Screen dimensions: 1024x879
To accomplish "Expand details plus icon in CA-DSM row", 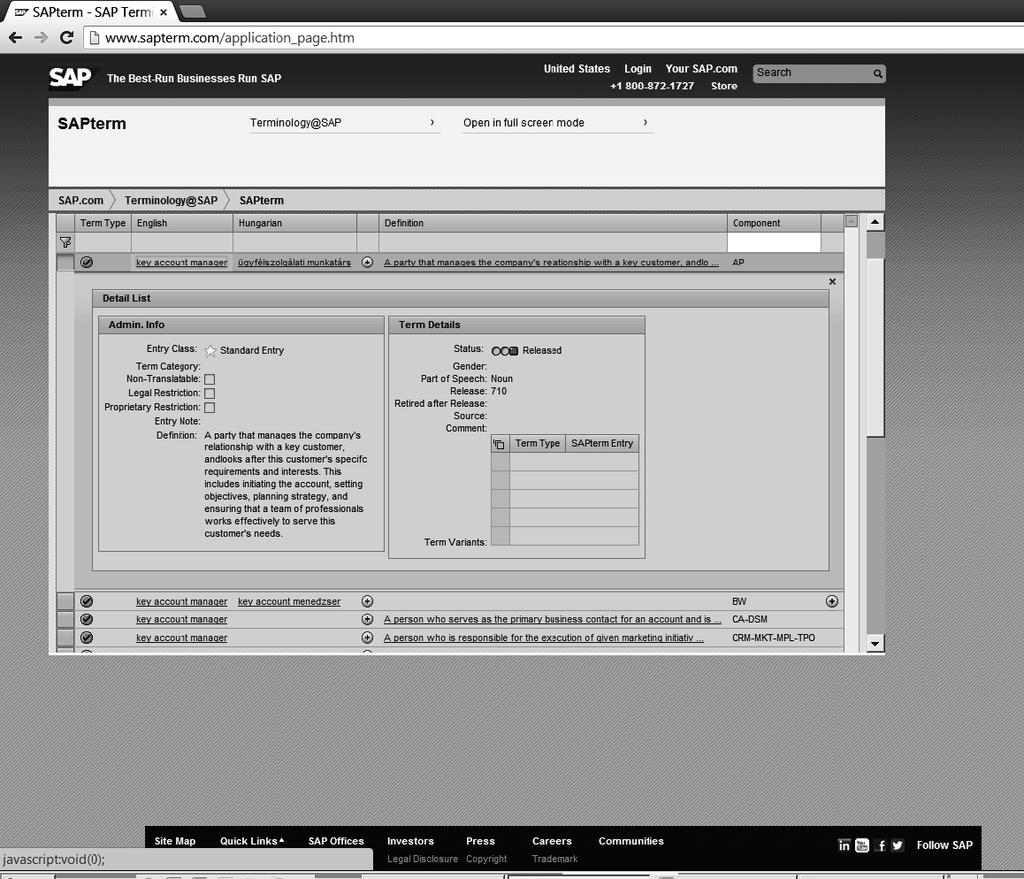I will point(367,619).
